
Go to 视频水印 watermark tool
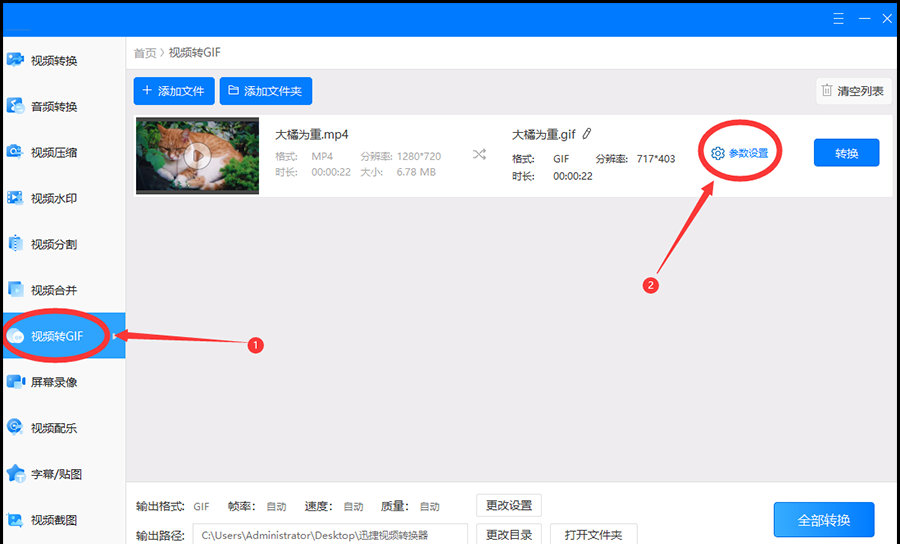point(54,199)
